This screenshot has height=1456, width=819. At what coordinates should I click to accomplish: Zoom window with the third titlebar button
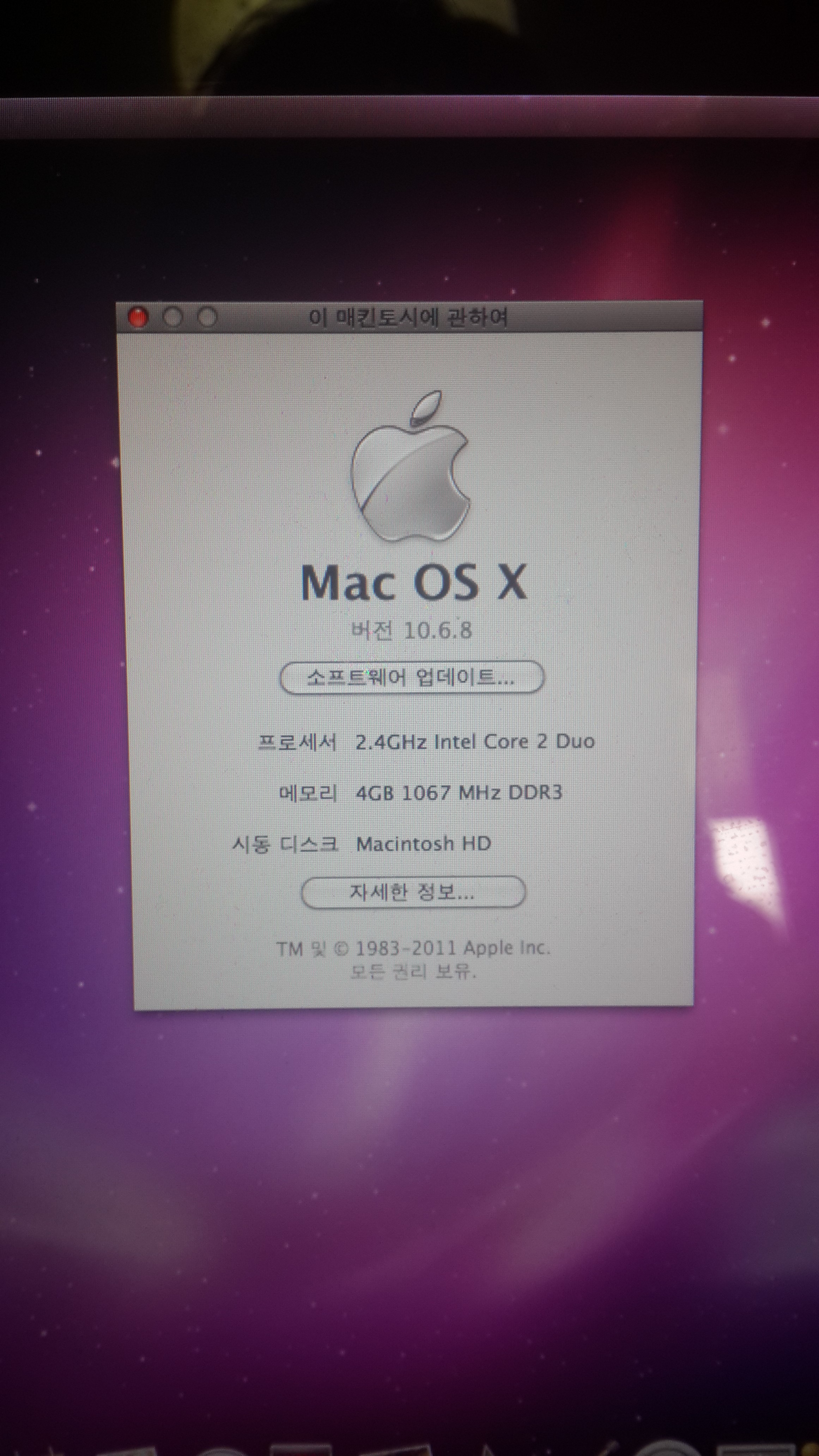click(207, 318)
